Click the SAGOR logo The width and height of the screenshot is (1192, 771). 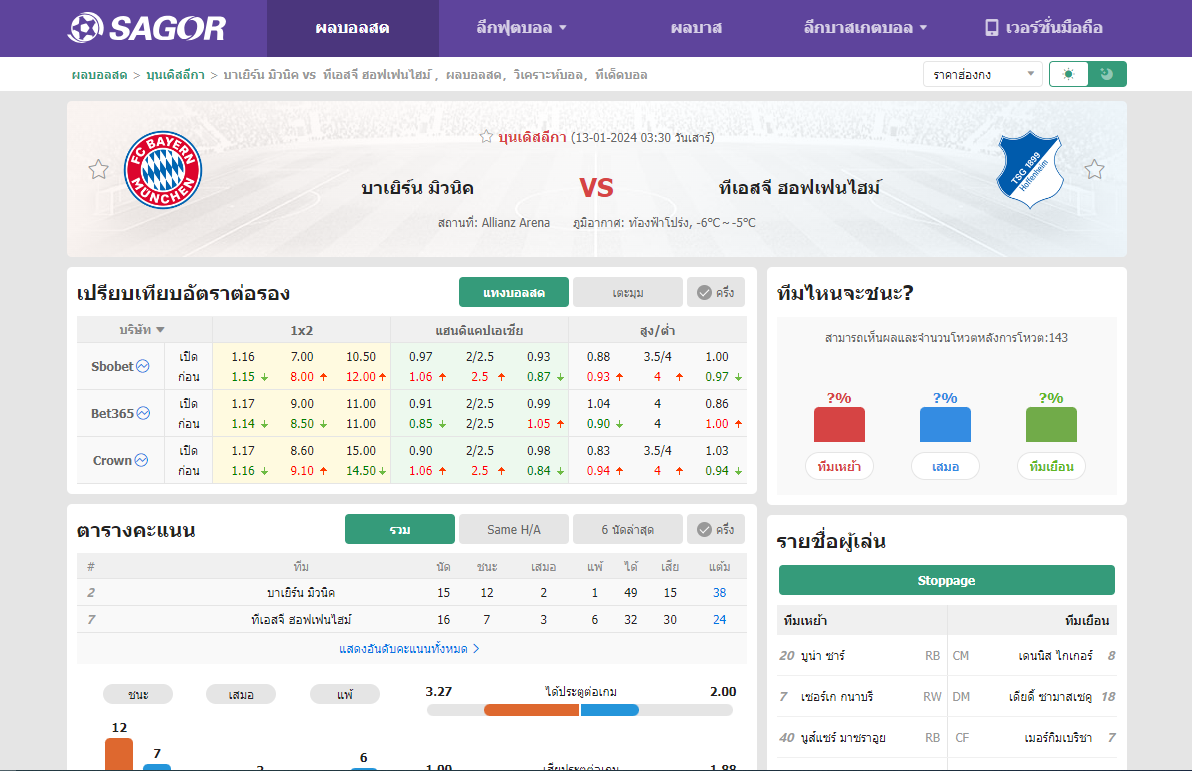(x=147, y=28)
